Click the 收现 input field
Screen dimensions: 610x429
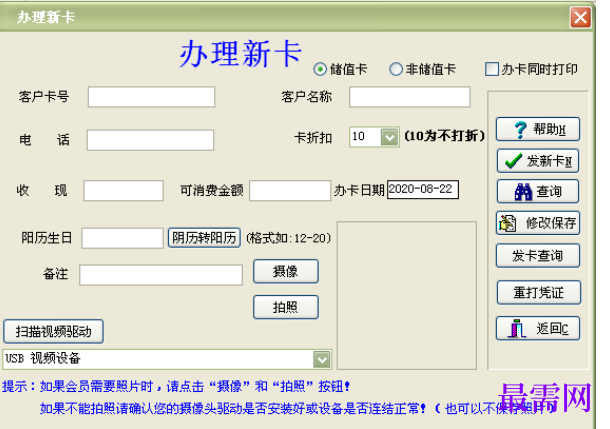coord(123,191)
